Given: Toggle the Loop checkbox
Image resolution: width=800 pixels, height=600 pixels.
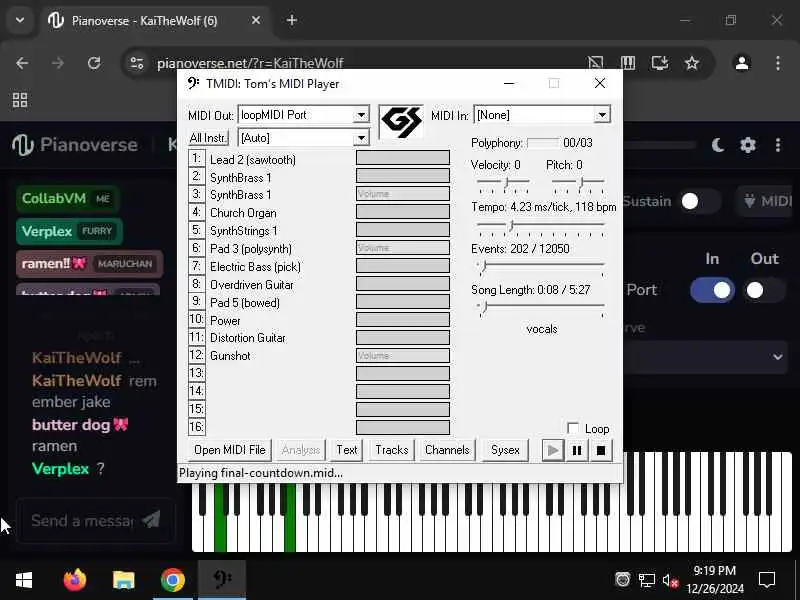Looking at the screenshot, I should point(573,428).
